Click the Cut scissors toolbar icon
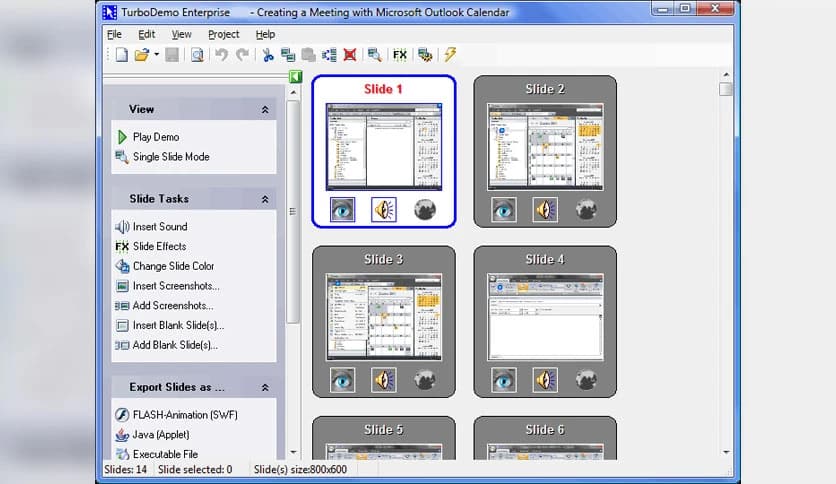836x484 pixels. [268, 55]
